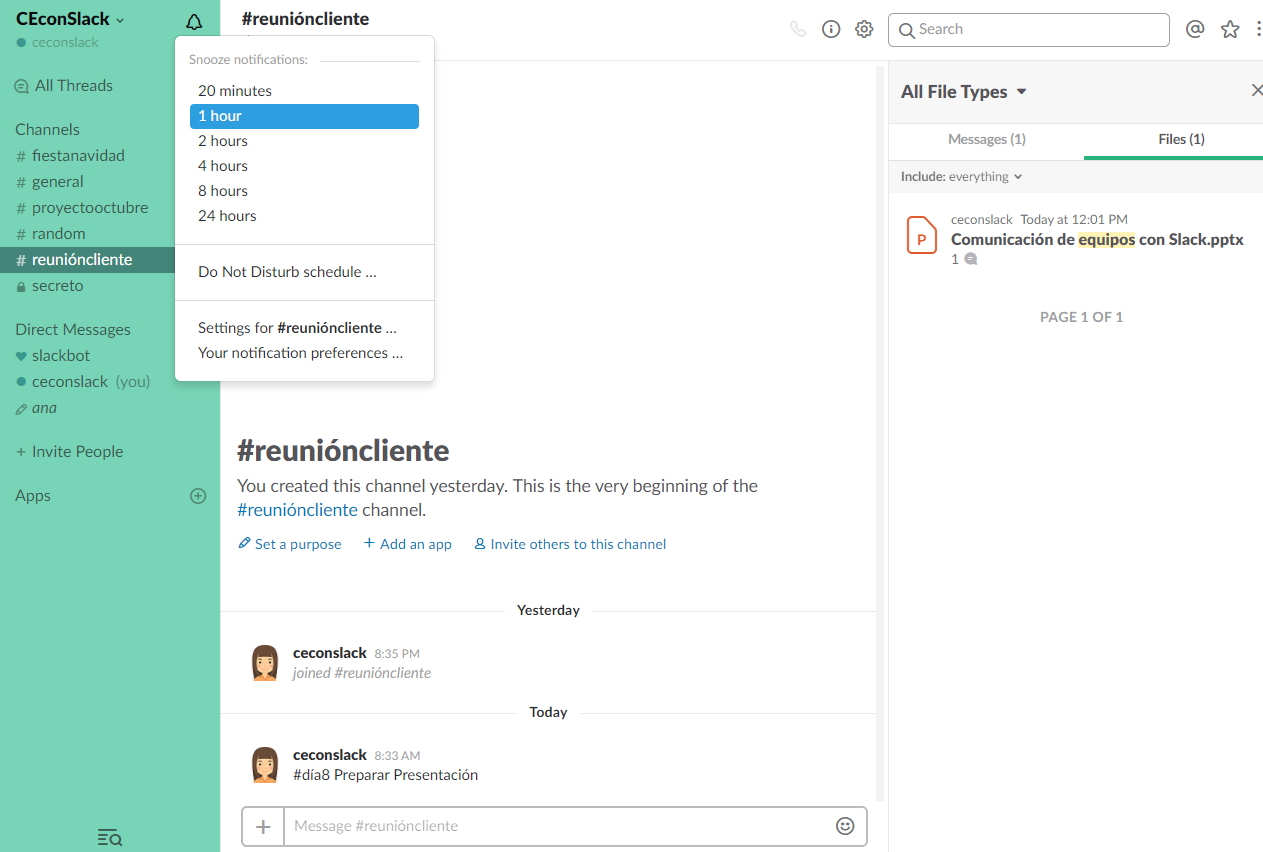The image size is (1263, 852).
Task: Click the 'joined #reunióncliente' message
Action: coord(362,673)
